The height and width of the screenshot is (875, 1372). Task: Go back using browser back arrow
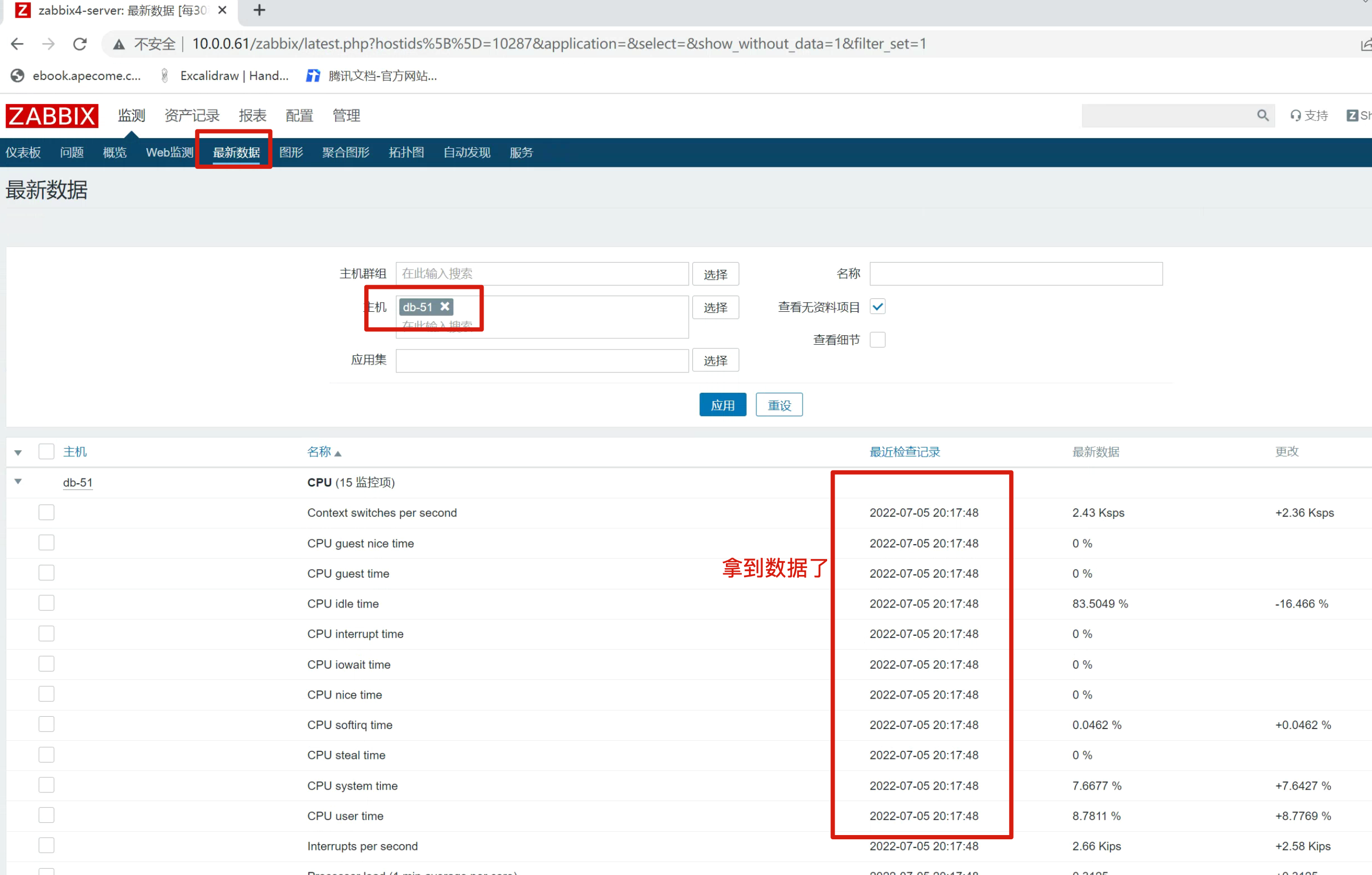click(x=17, y=44)
